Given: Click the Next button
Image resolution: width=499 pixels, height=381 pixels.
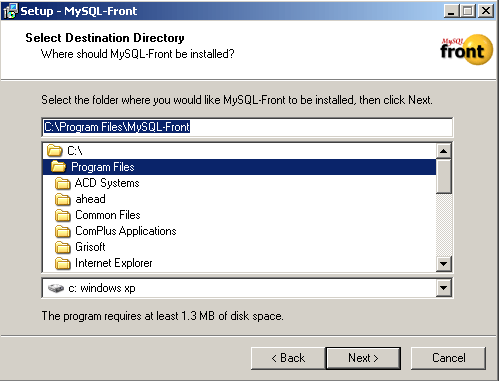Looking at the screenshot, I should pyautogui.click(x=363, y=358).
